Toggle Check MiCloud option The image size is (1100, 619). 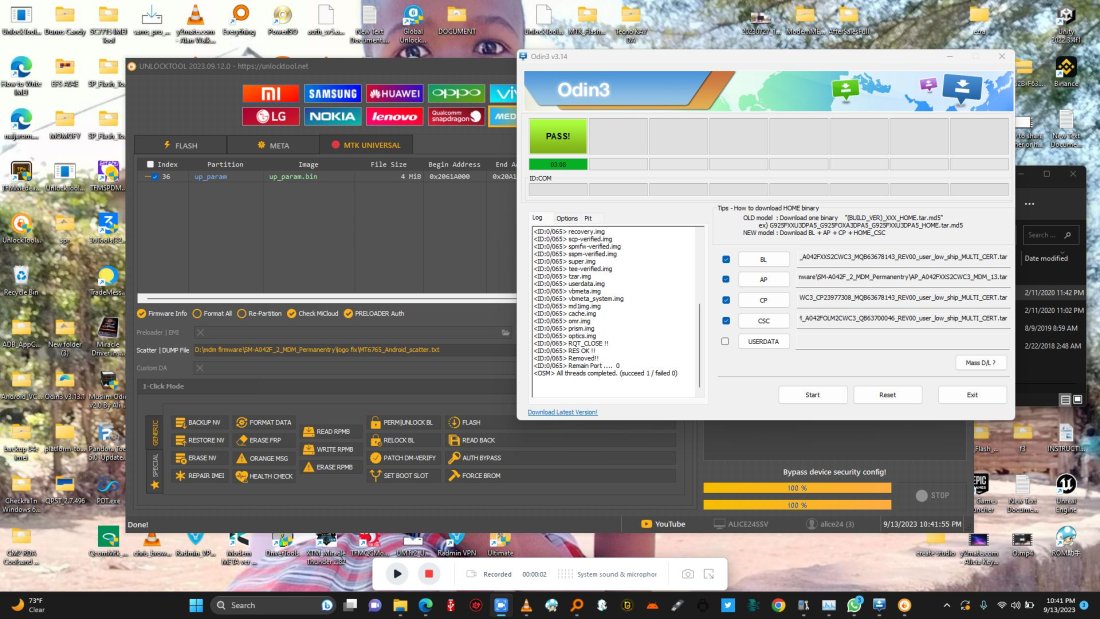(312, 314)
